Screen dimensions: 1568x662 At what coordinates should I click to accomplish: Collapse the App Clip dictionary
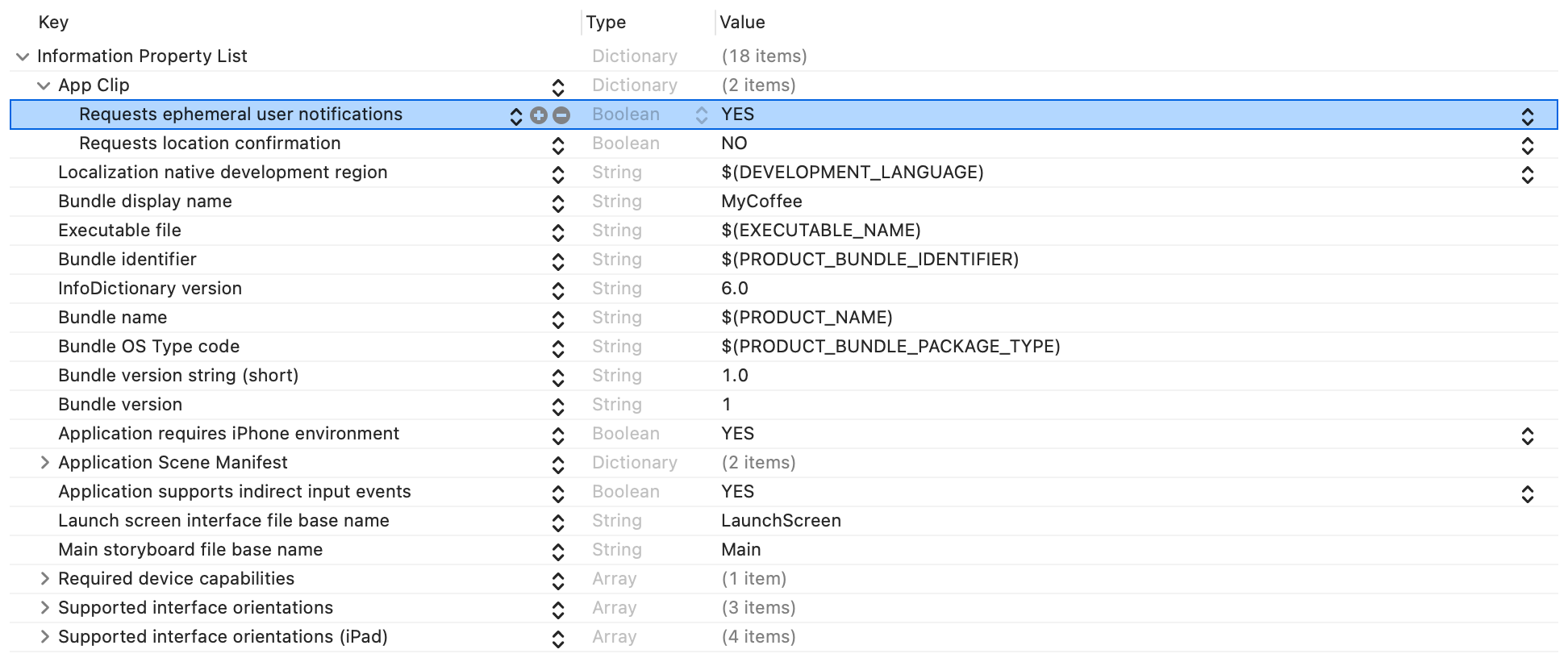click(x=44, y=85)
